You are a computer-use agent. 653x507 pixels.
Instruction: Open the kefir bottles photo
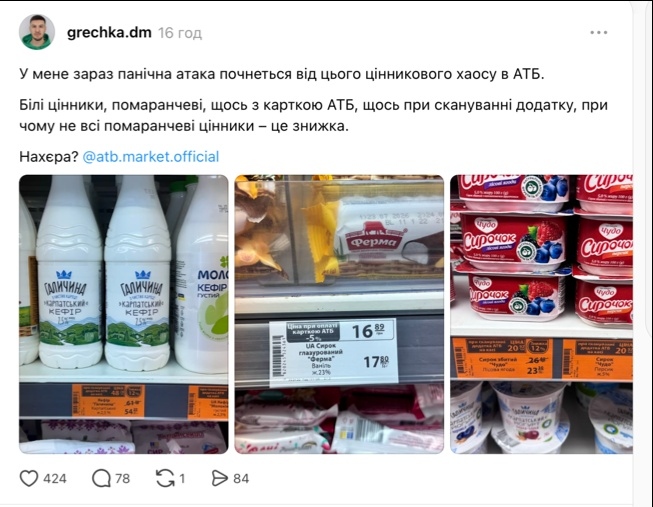coord(124,314)
